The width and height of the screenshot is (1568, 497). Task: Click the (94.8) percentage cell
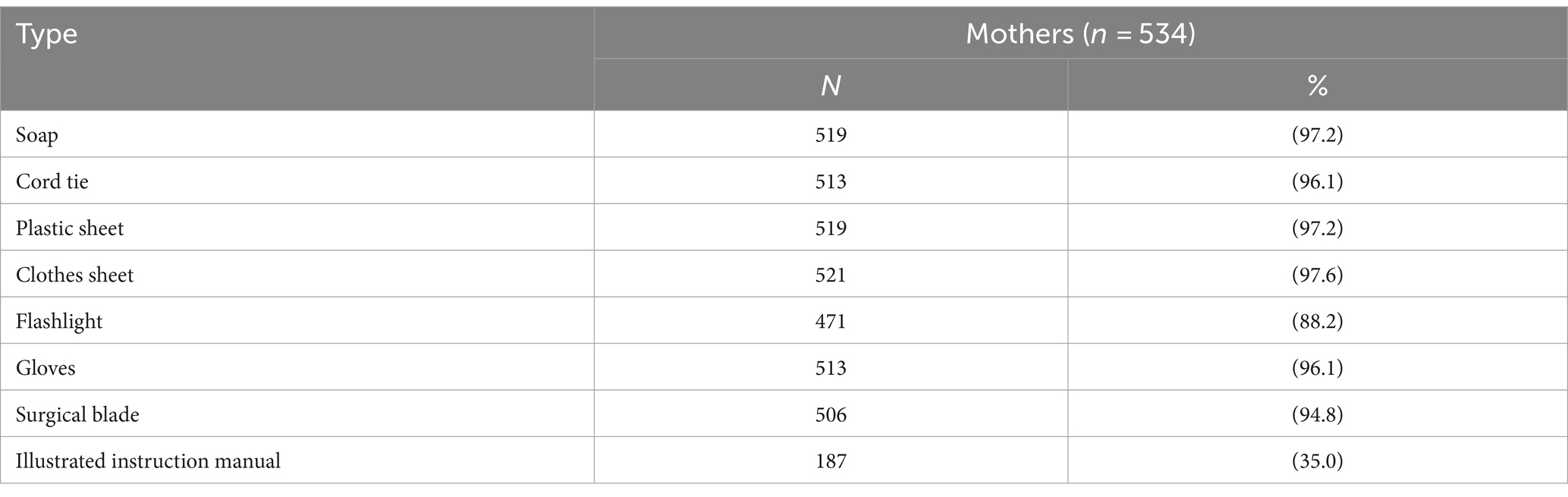[x=1318, y=416]
